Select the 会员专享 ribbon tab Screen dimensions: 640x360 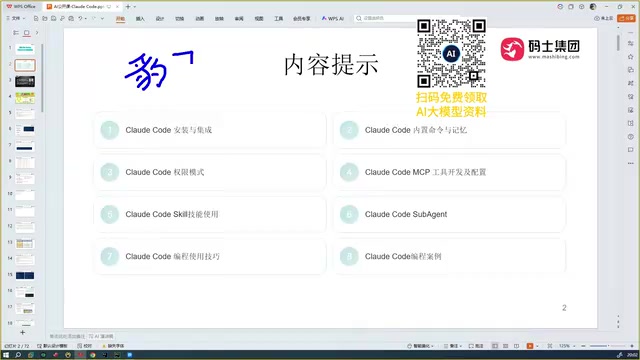pos(302,18)
